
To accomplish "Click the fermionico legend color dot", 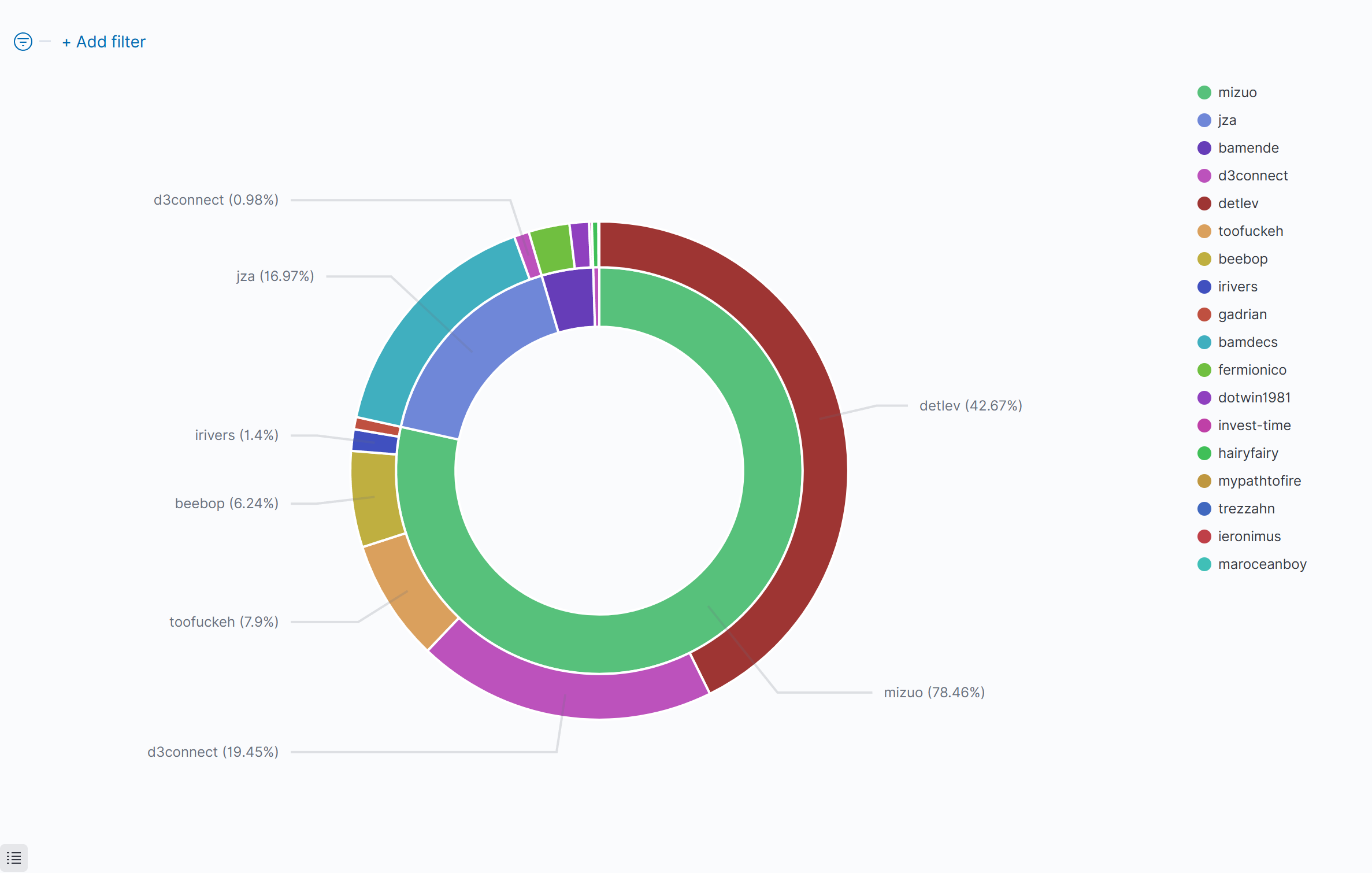I will pos(1204,370).
